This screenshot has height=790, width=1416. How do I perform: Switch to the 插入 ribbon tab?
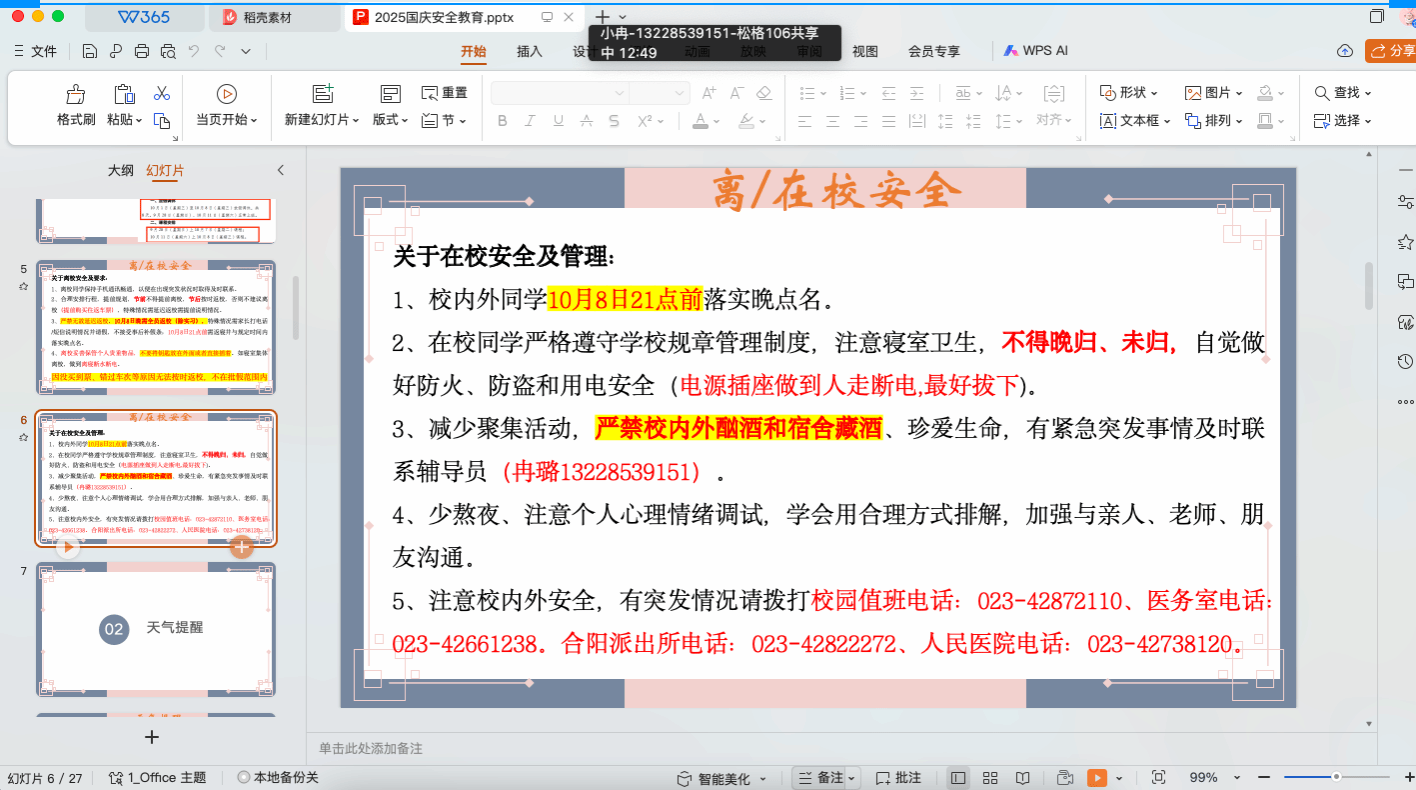[529, 52]
